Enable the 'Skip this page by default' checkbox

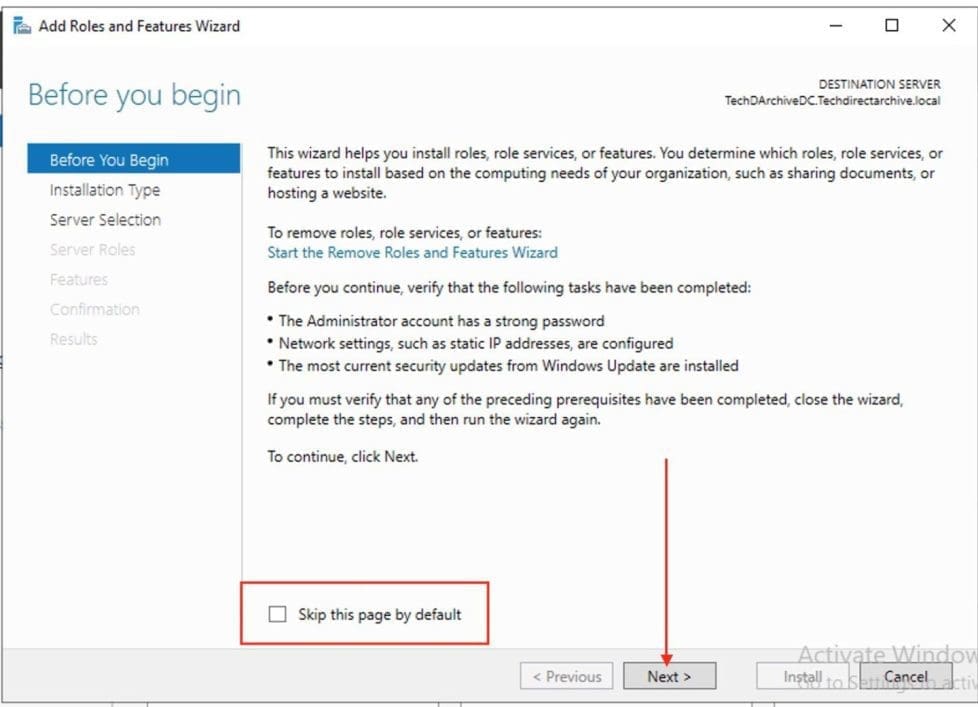click(278, 615)
